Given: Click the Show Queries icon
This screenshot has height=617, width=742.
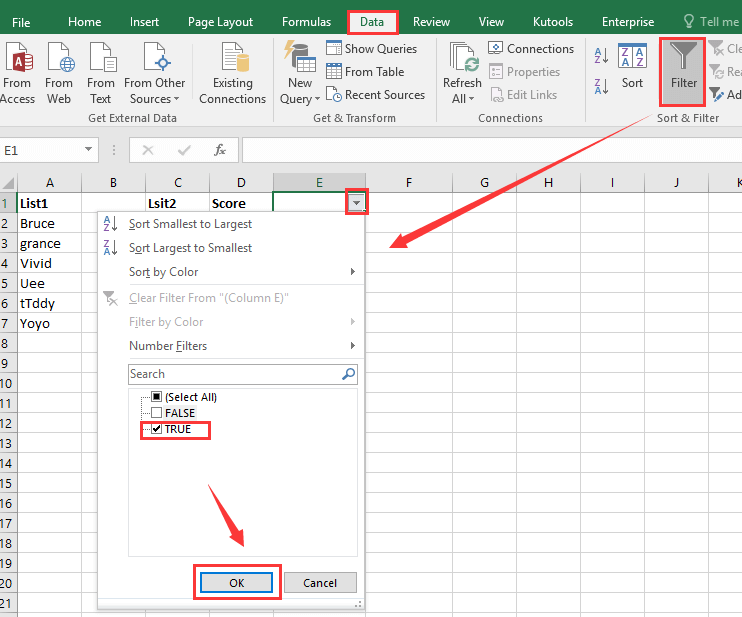Looking at the screenshot, I should (335, 48).
